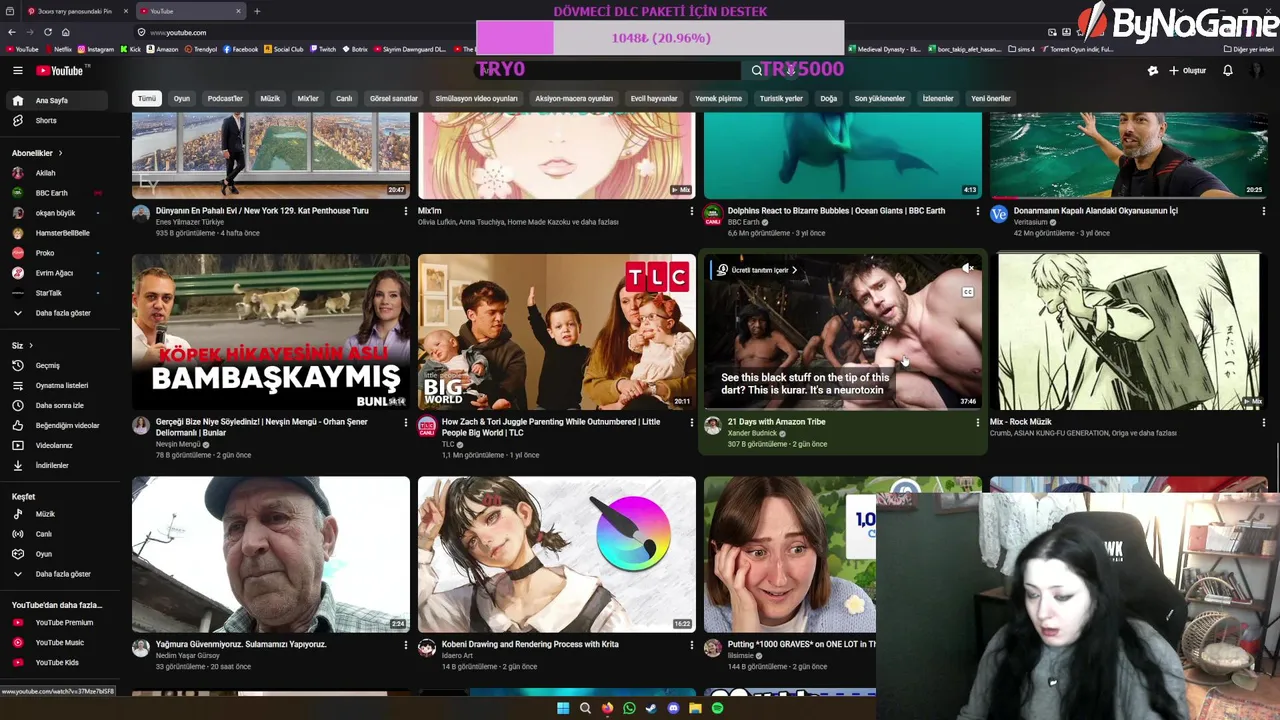Image resolution: width=1280 pixels, height=720 pixels.
Task: Click the Windows Start button
Action: coord(563,708)
